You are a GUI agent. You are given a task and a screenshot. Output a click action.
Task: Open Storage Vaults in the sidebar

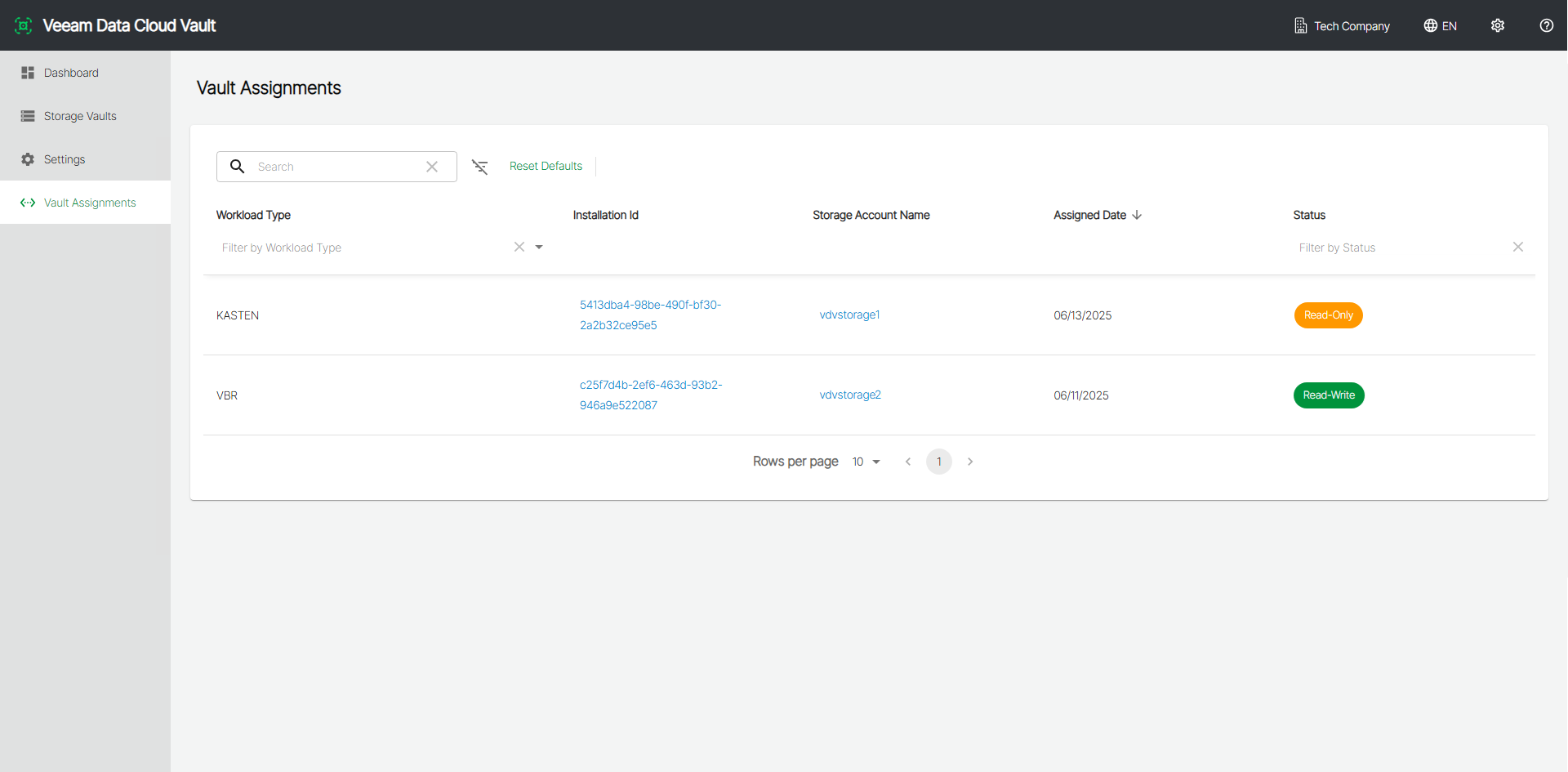tap(85, 116)
